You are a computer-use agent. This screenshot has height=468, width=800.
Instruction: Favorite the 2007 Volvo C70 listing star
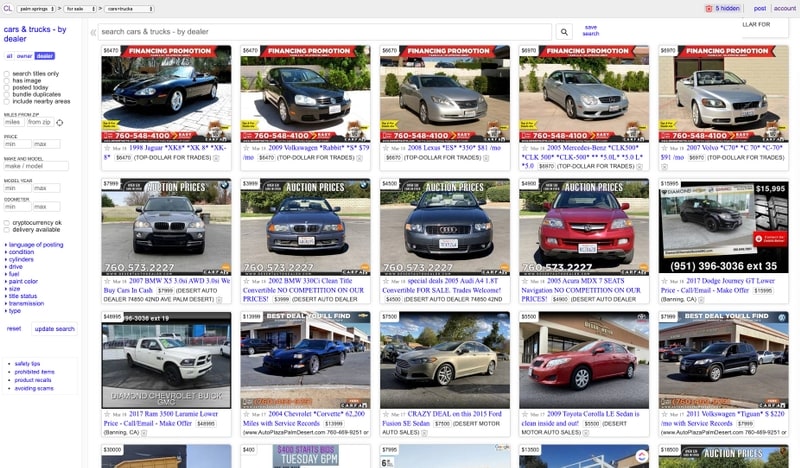[664, 148]
